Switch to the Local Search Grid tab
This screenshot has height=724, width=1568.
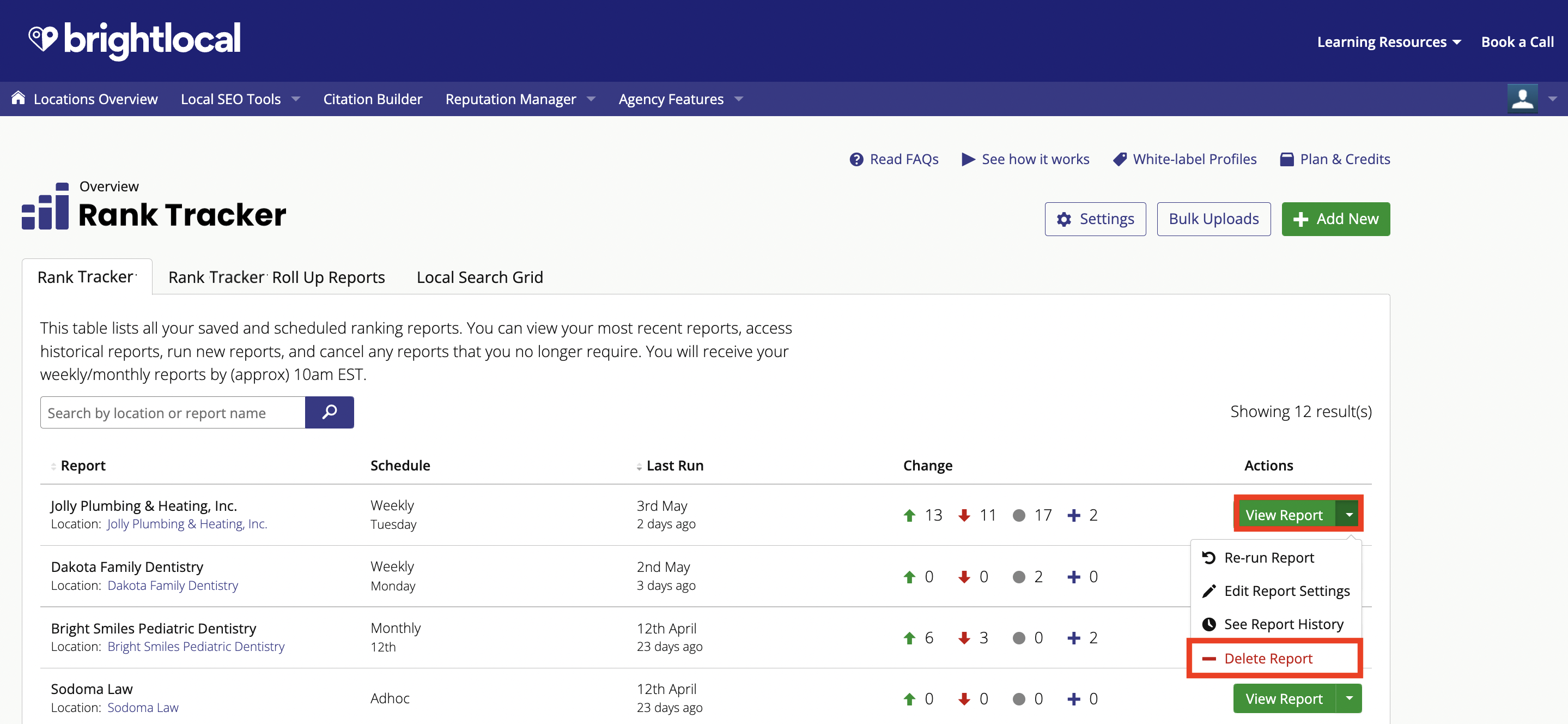(479, 277)
